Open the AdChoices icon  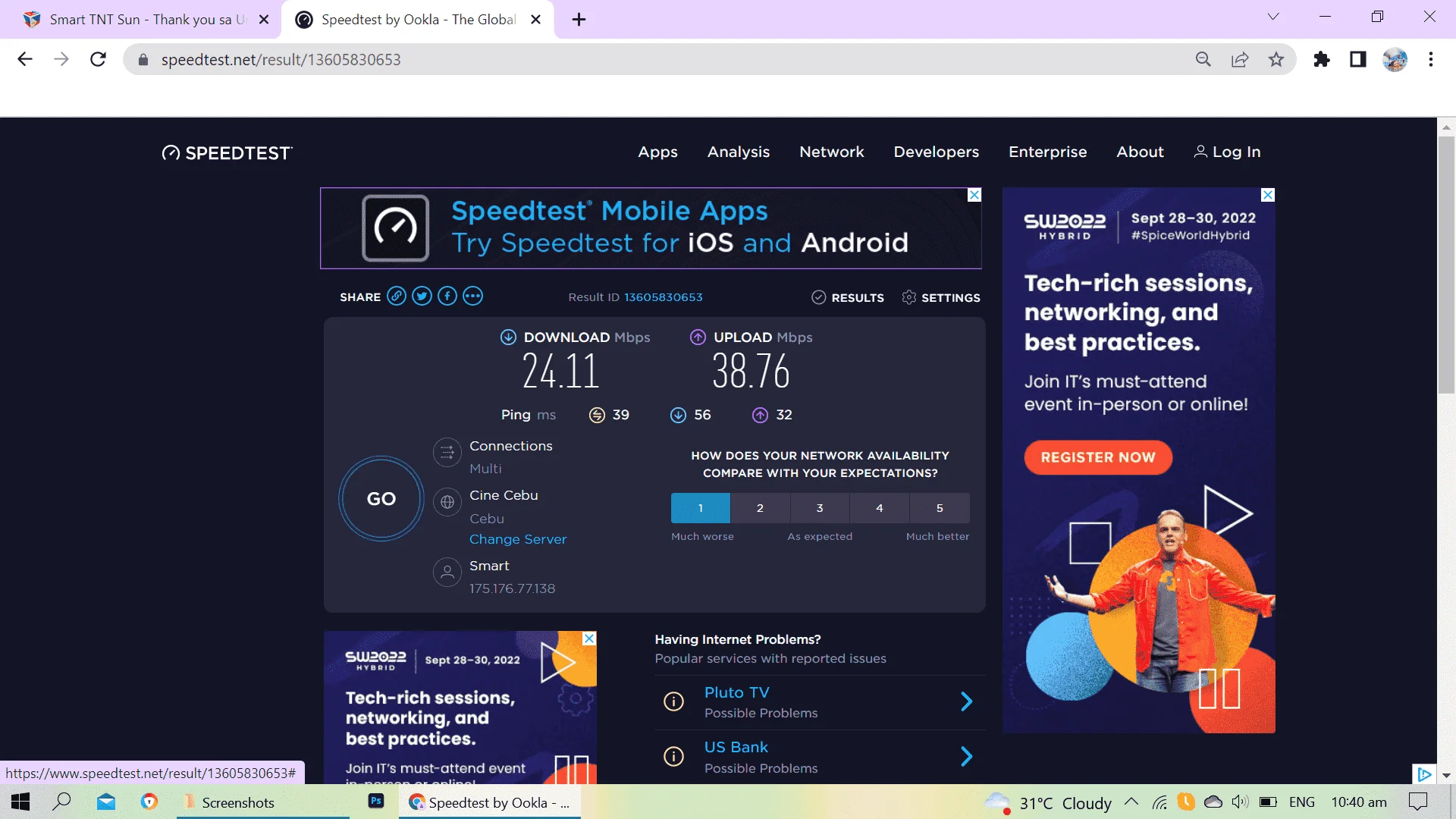(1424, 774)
